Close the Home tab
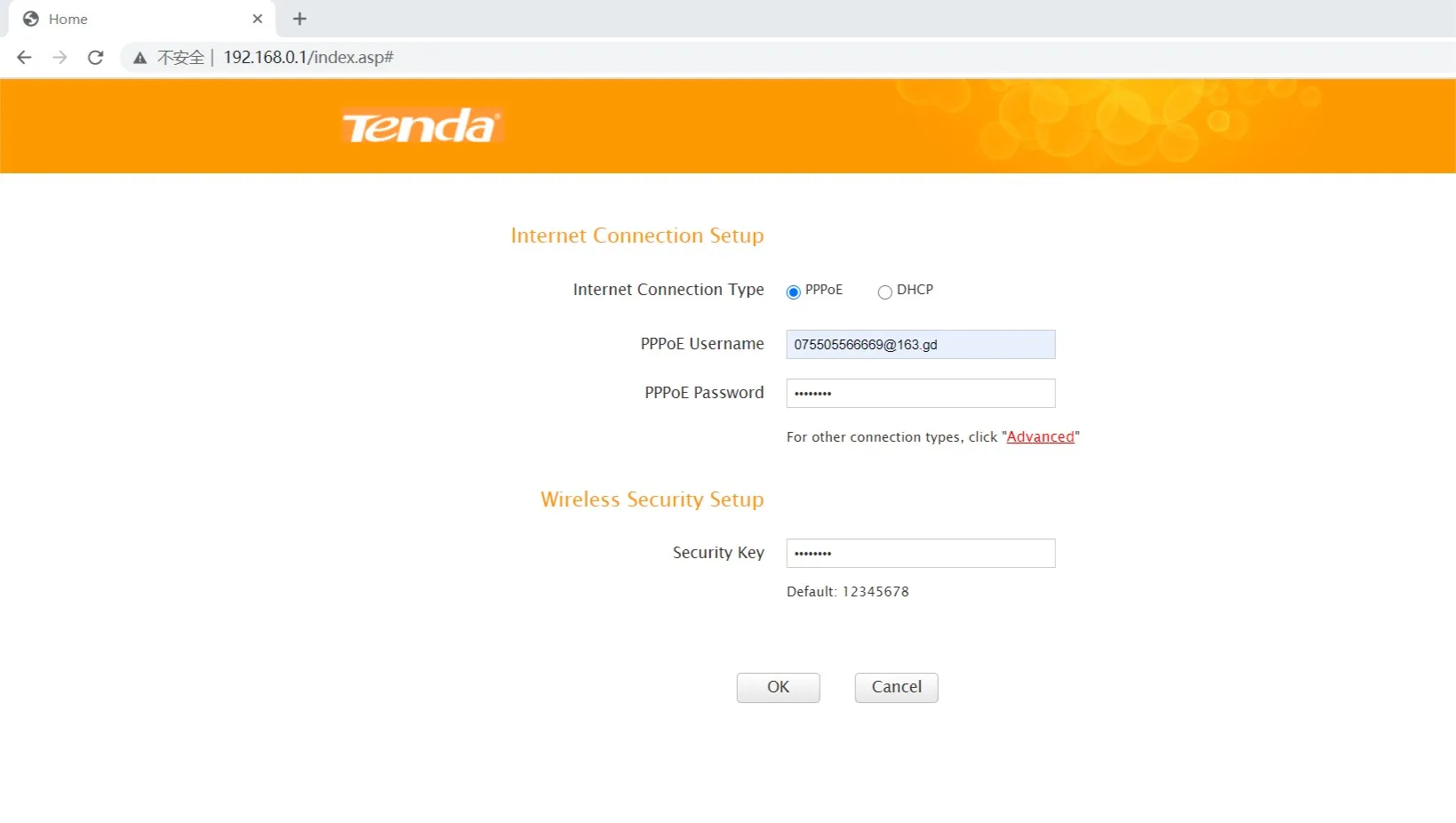This screenshot has width=1456, height=823. pyautogui.click(x=258, y=19)
